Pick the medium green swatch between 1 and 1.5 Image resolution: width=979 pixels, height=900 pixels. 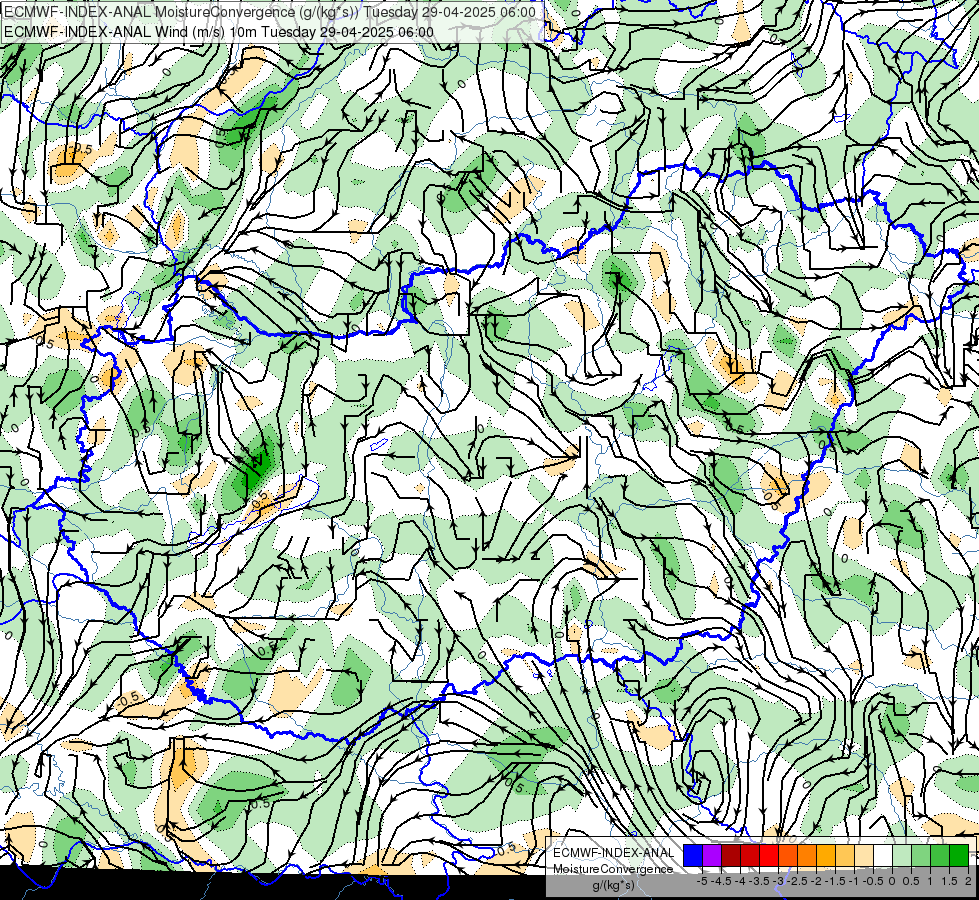(940, 856)
